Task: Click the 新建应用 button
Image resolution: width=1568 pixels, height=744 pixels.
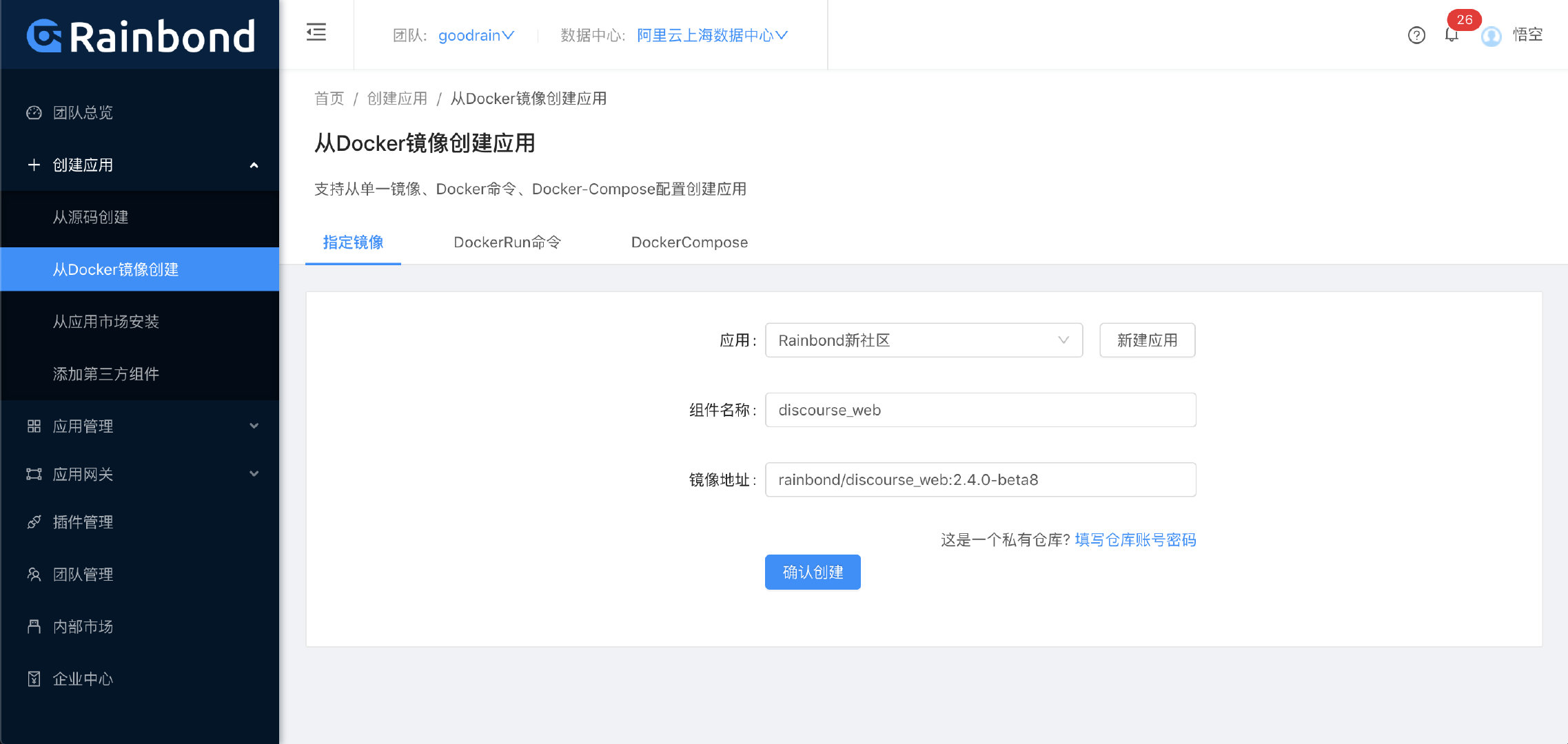Action: coord(1146,340)
